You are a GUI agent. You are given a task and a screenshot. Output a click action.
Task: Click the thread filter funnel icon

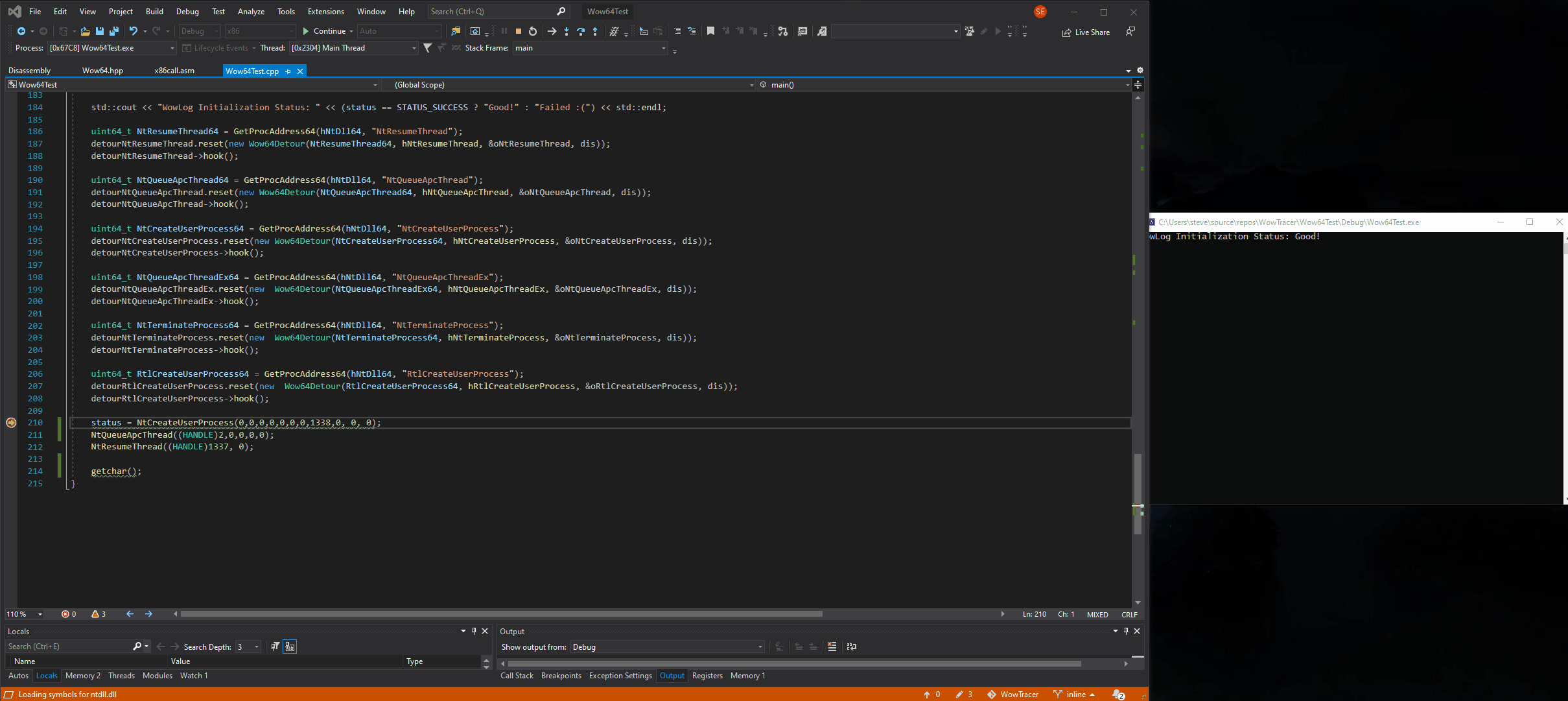(x=427, y=48)
